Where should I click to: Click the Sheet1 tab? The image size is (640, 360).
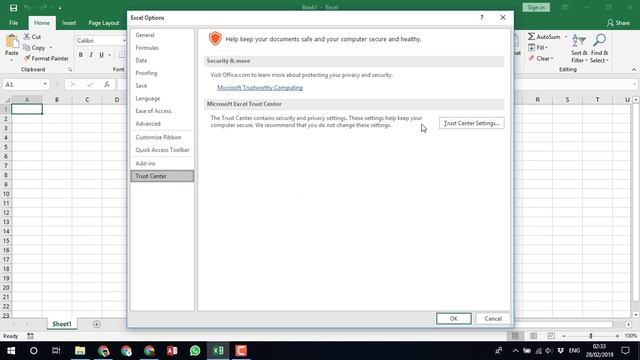62,324
